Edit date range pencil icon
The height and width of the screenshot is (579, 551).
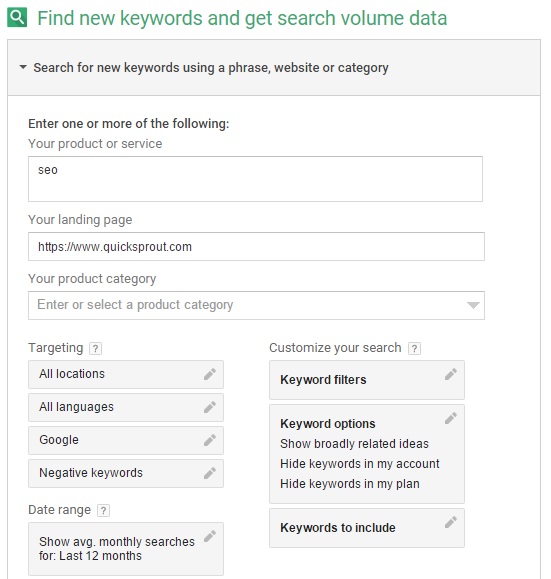tap(210, 536)
